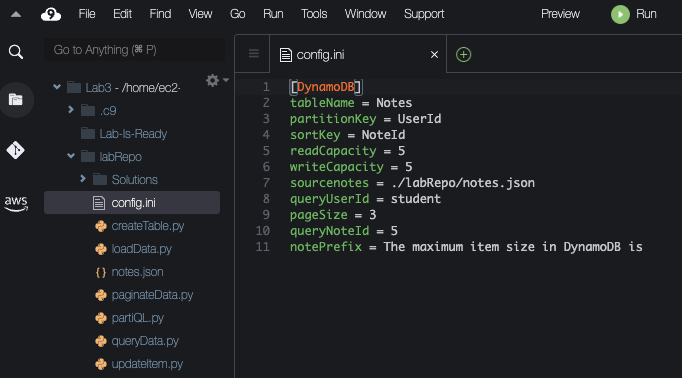Click the search magnifier sidebar icon

[16, 52]
